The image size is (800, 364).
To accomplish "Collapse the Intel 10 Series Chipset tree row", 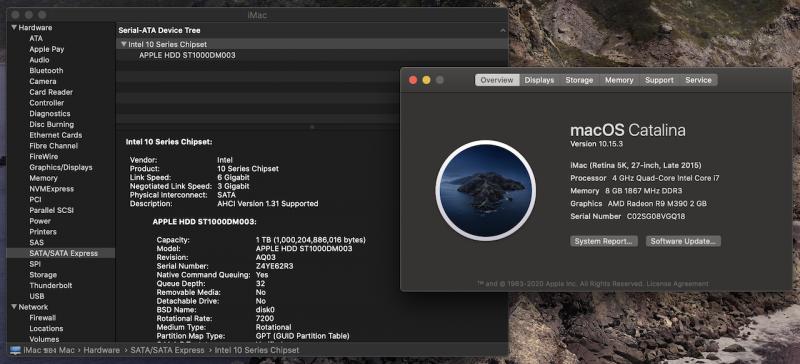I will click(x=123, y=44).
